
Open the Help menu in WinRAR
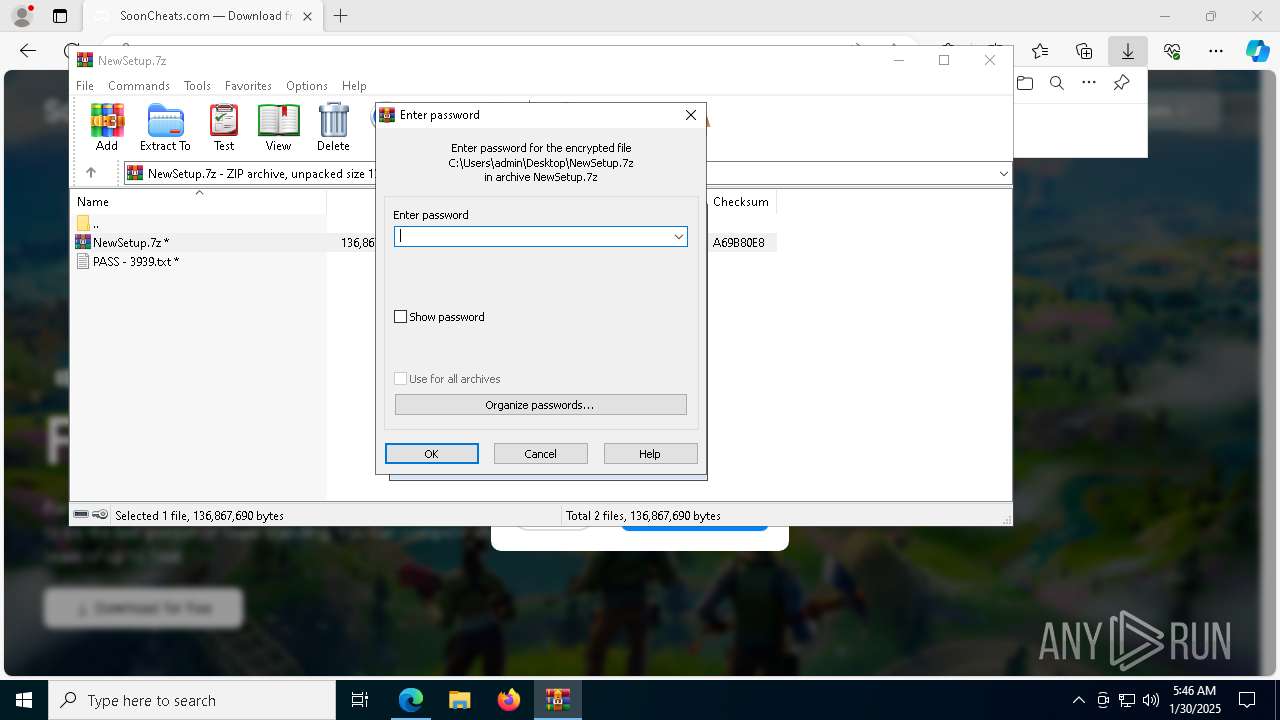[354, 86]
